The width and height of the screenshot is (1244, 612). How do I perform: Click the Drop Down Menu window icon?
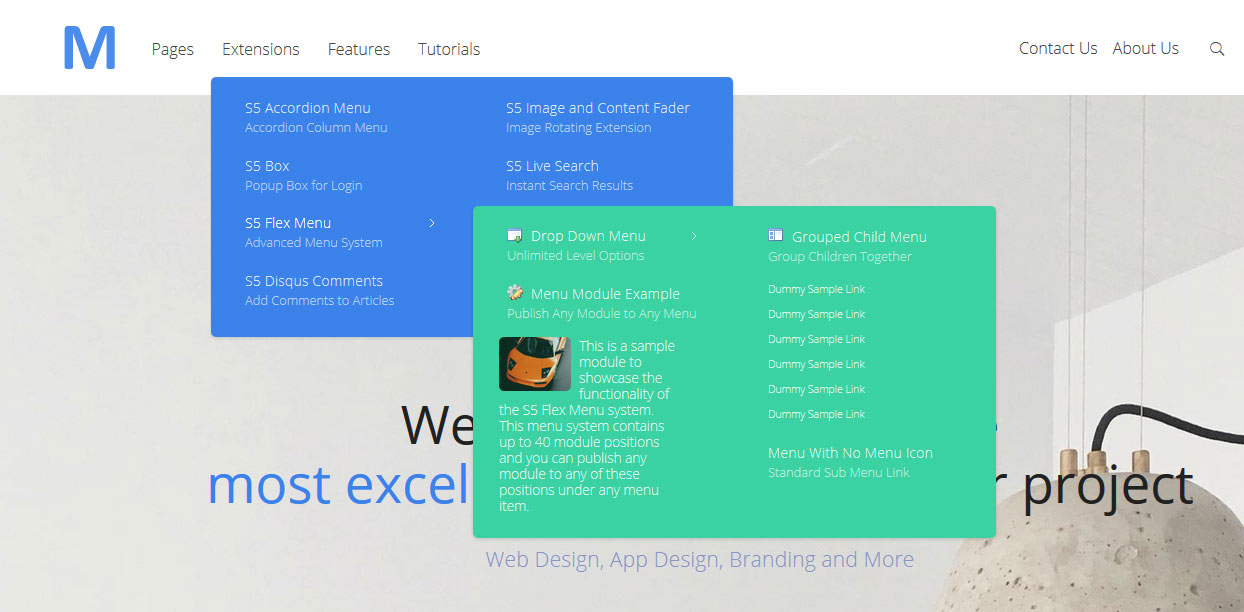[515, 236]
